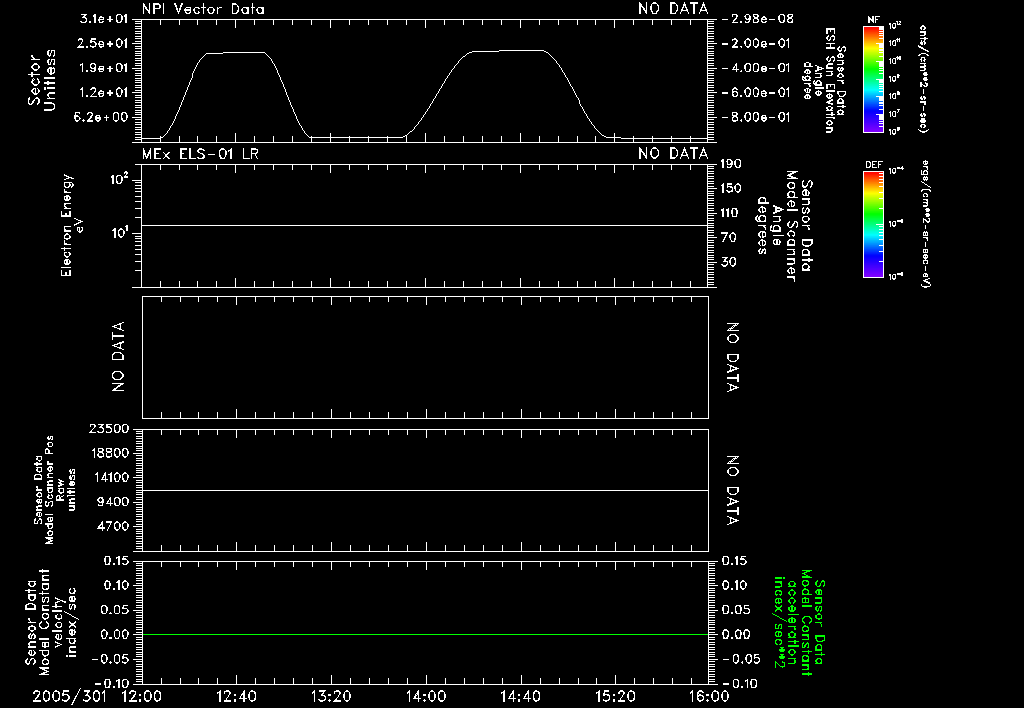Click the '12:00' time axis label
Screen dimensions: 1024x708
142,696
